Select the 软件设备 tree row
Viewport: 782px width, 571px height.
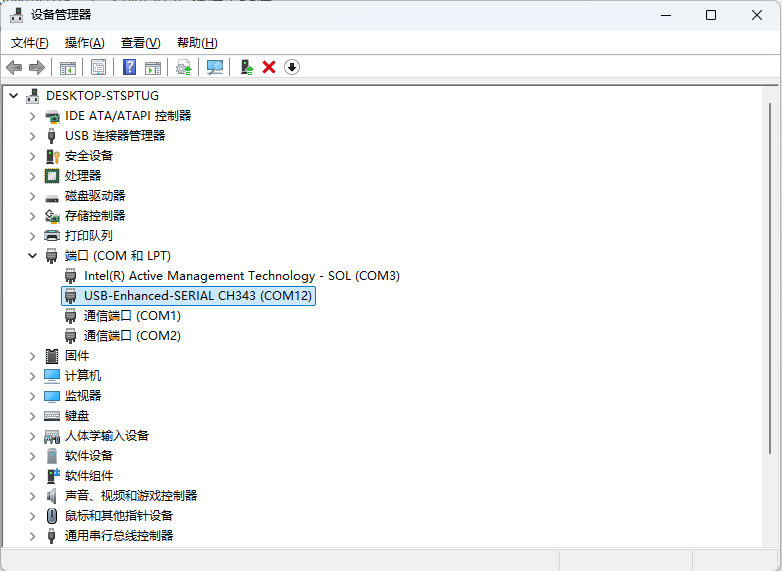[x=89, y=456]
